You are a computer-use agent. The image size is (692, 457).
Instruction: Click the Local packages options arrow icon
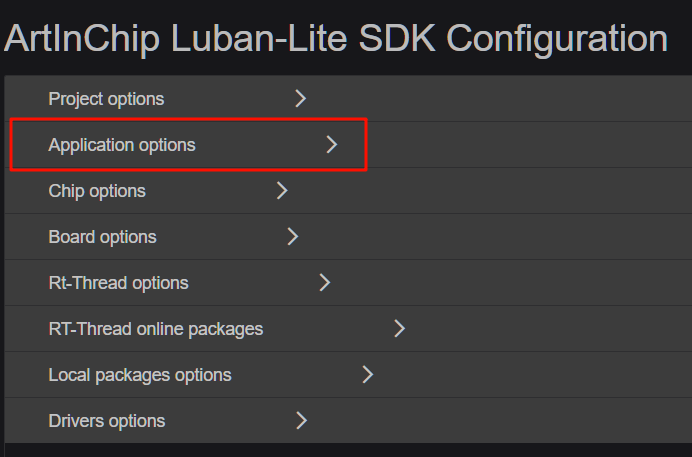367,375
